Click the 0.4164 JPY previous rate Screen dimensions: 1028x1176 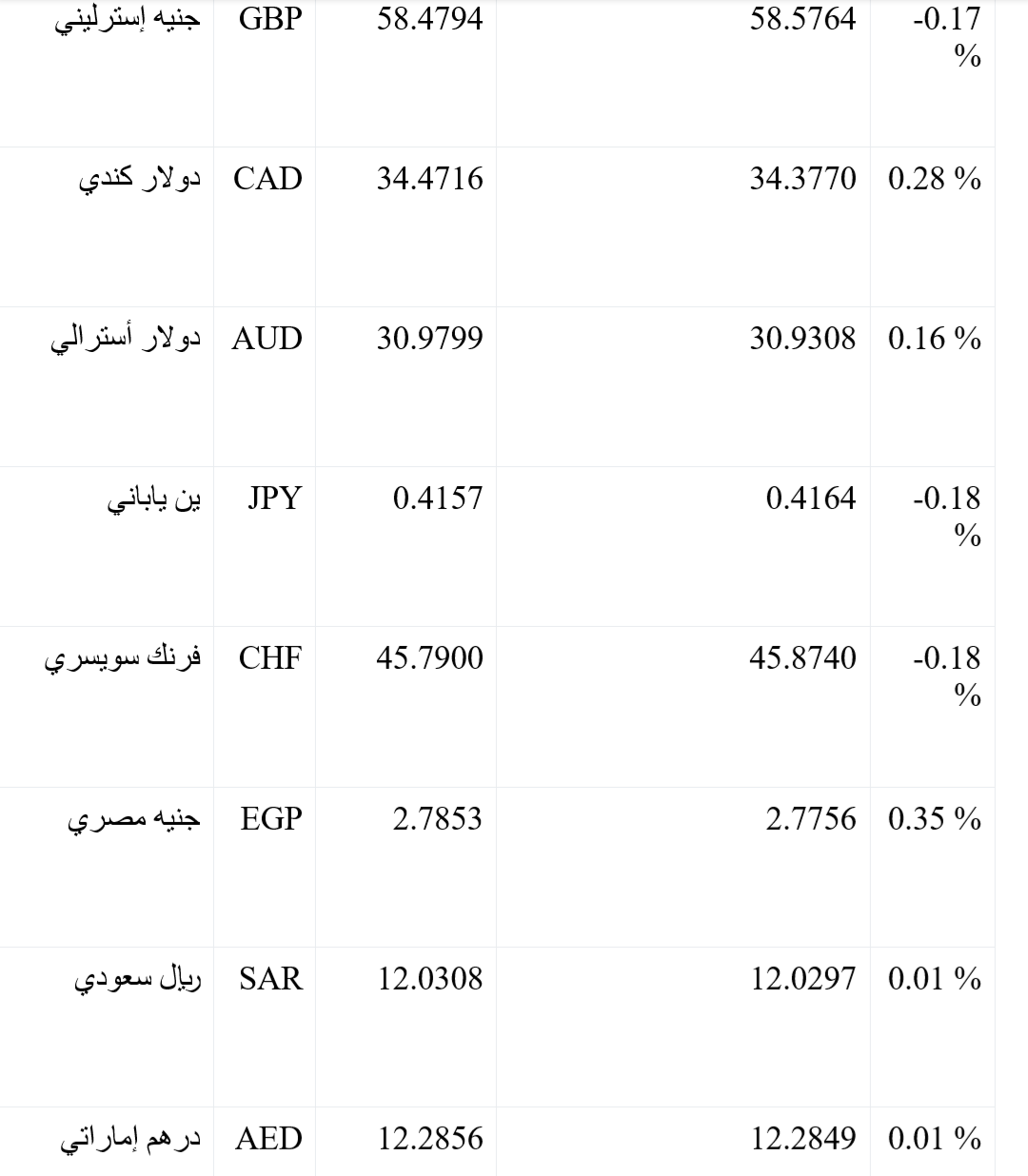click(811, 499)
